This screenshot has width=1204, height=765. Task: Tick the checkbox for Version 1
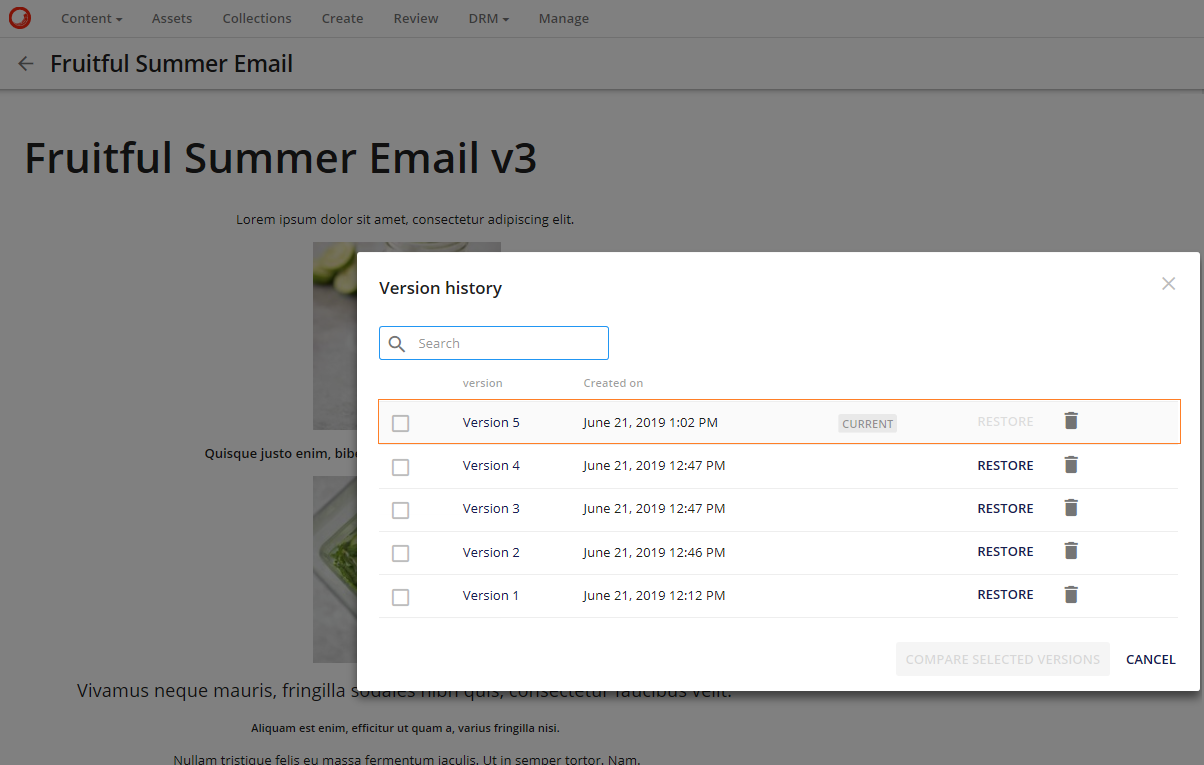click(401, 597)
